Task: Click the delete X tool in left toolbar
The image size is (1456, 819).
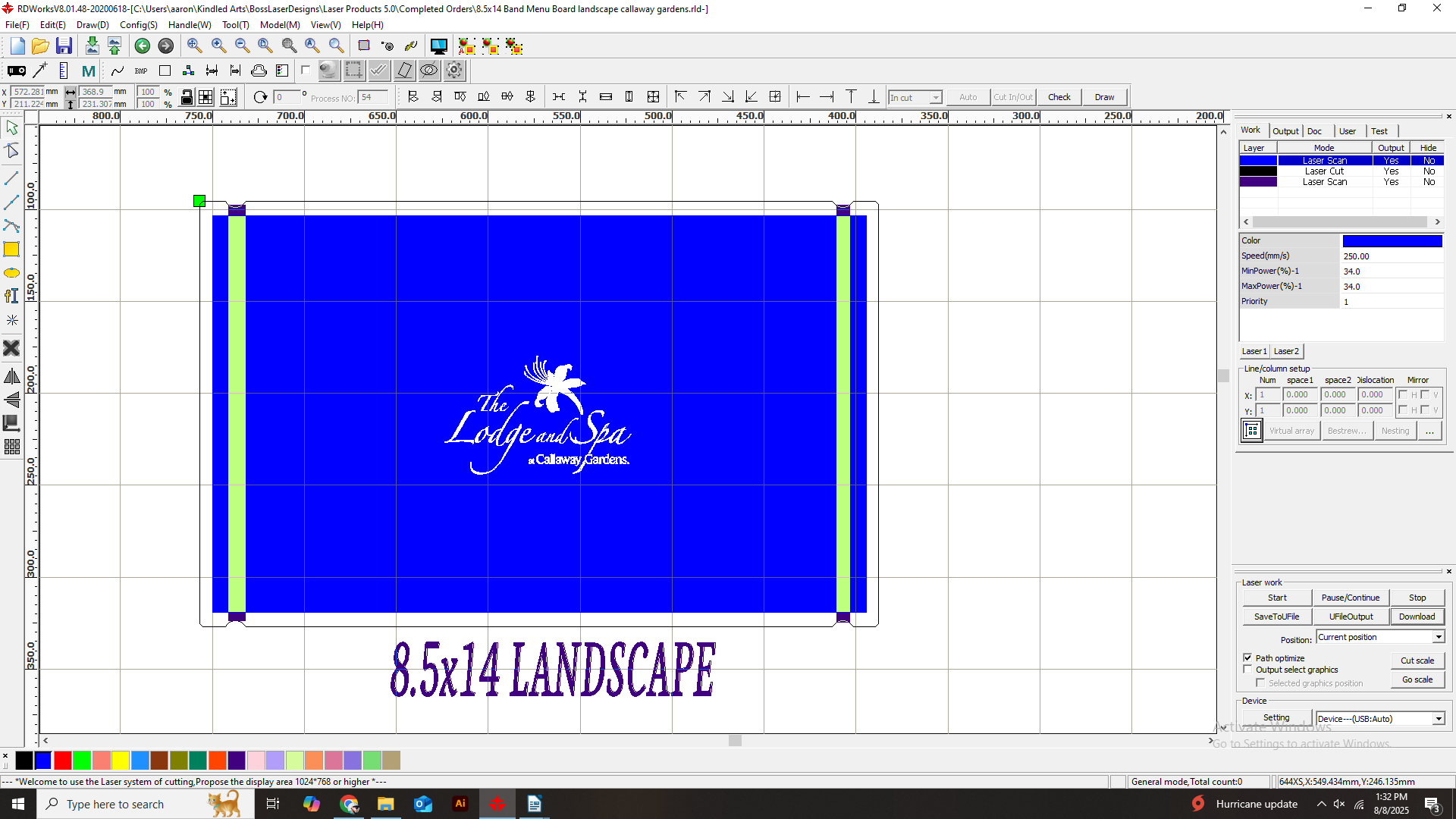Action: 11,348
